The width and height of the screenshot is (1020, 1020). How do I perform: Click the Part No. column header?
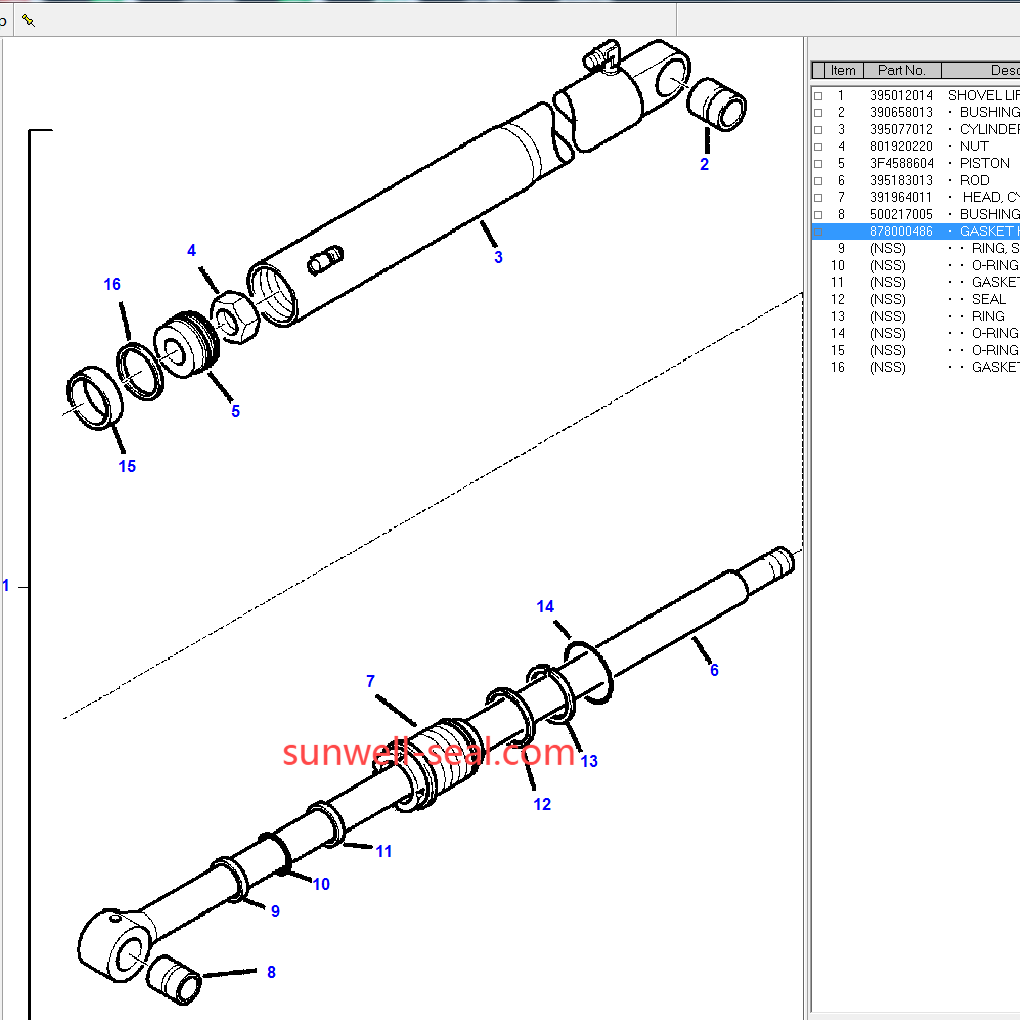901,71
